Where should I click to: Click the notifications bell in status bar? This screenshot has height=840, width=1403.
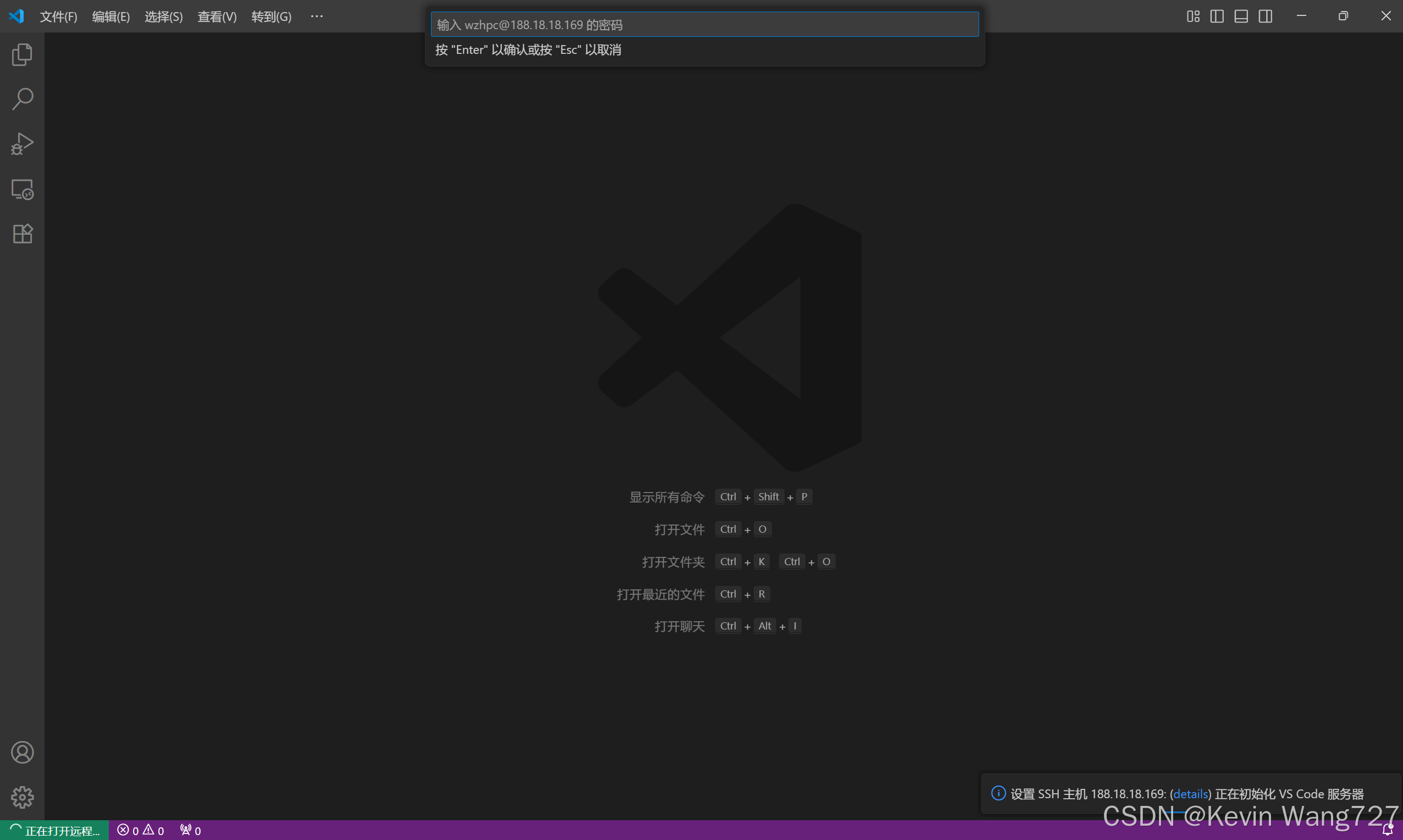click(x=1387, y=830)
